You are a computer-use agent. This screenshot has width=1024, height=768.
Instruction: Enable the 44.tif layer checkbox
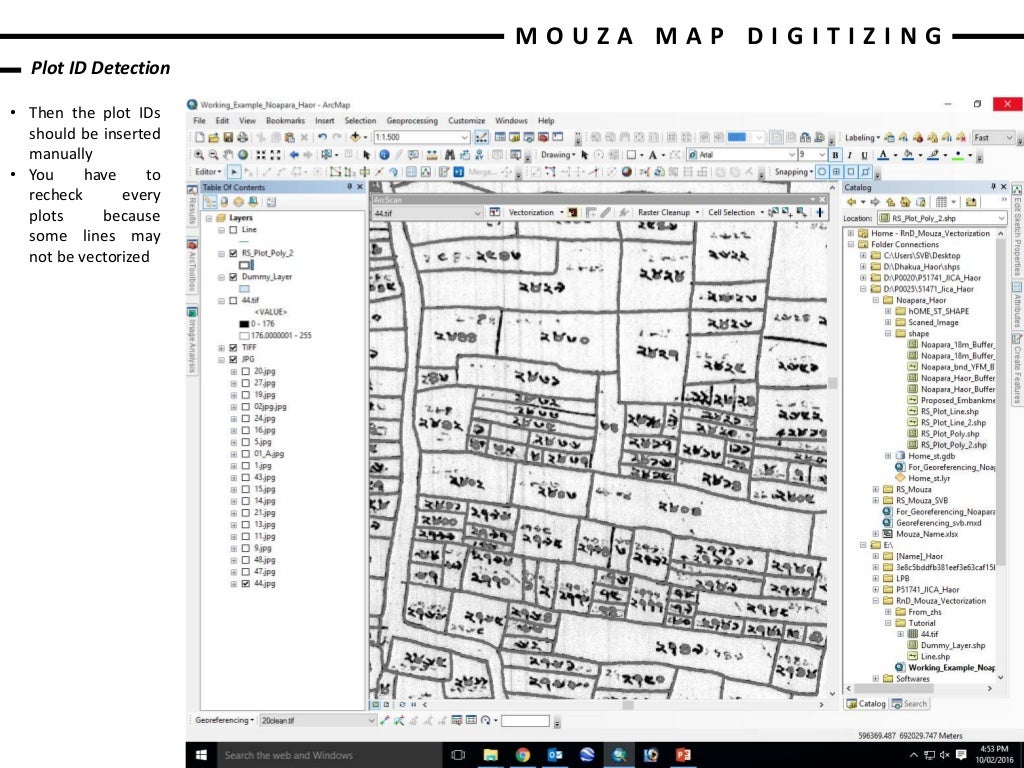(233, 300)
